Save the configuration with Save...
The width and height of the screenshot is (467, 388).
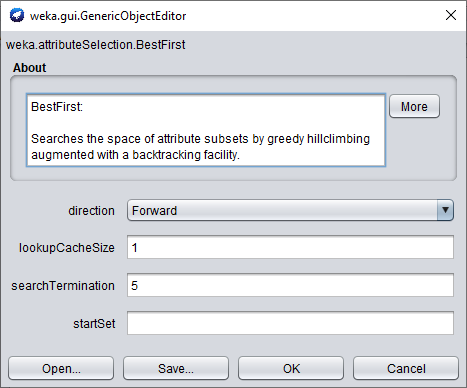[x=176, y=368]
